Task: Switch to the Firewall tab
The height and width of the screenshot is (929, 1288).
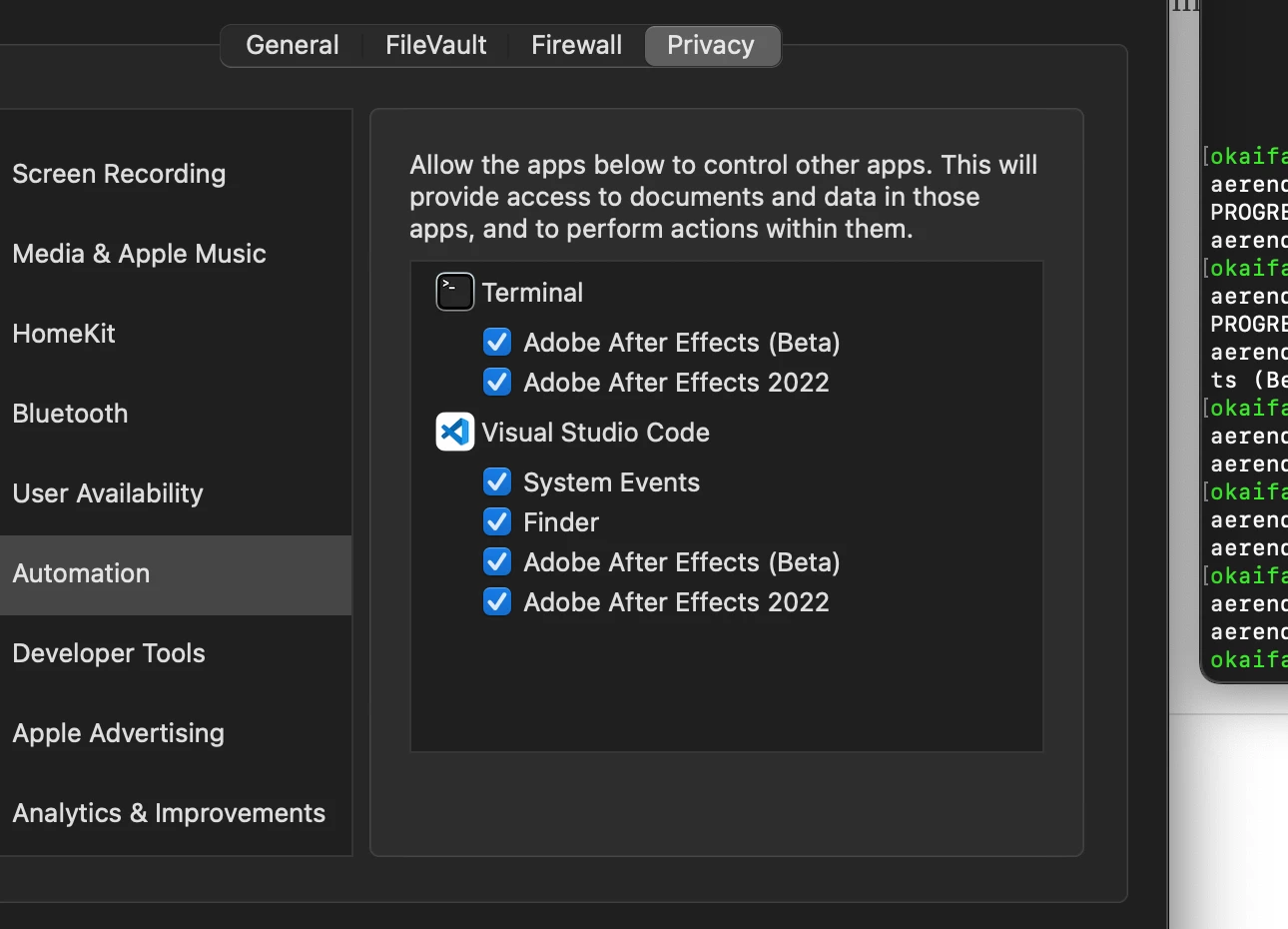Action: [x=576, y=46]
